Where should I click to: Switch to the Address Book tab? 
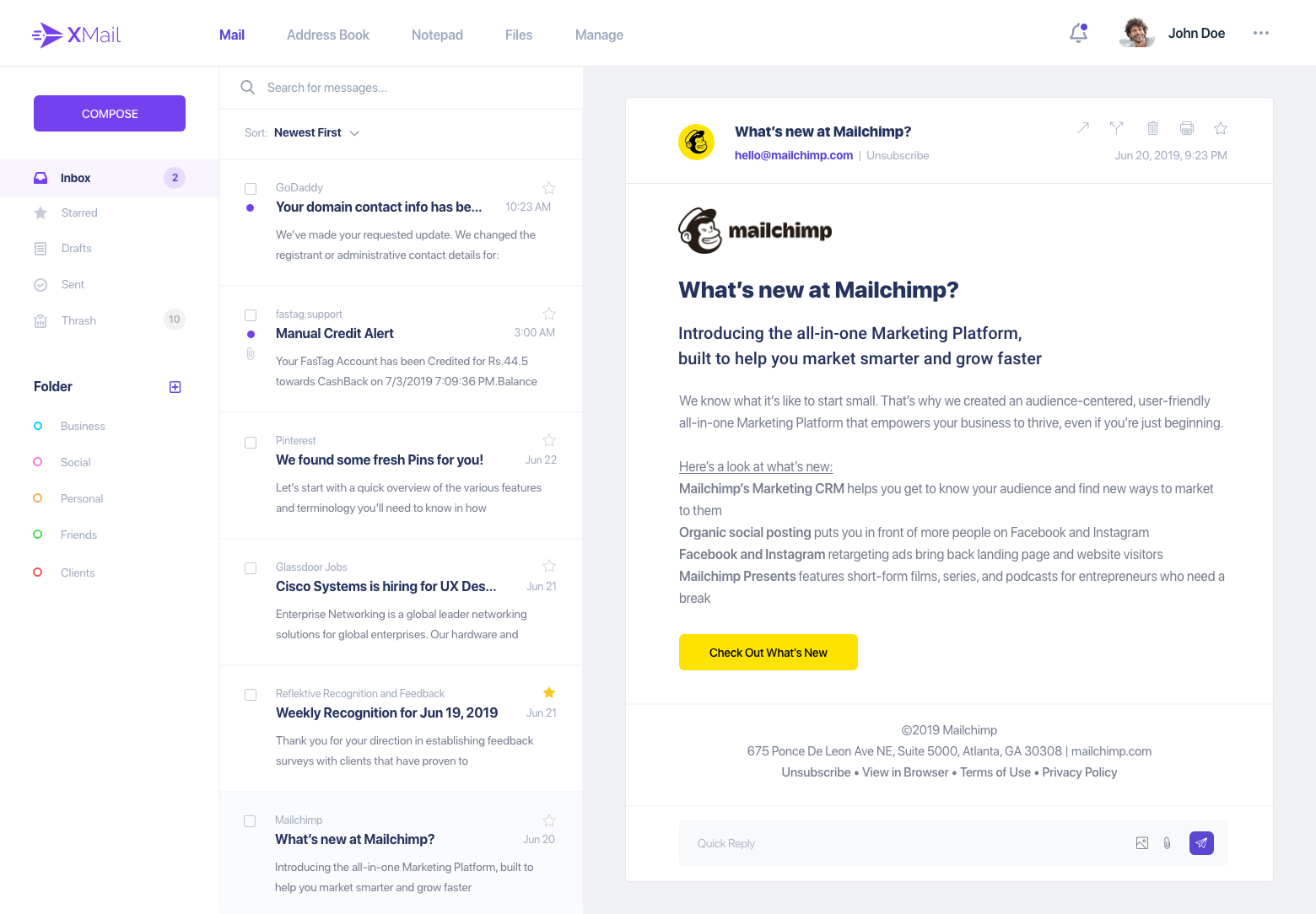[328, 35]
